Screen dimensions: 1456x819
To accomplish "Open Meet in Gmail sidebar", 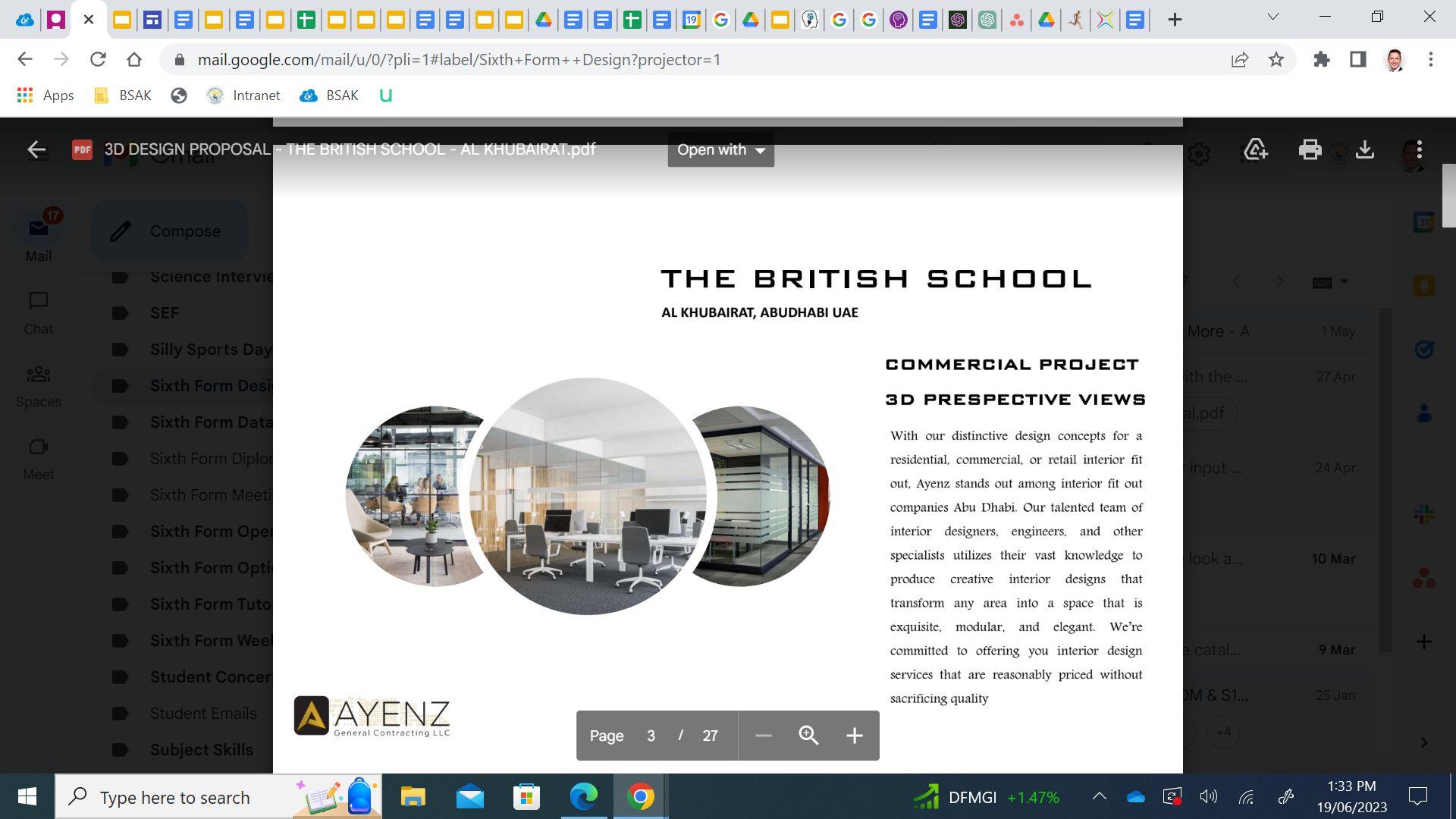I will pos(39,459).
